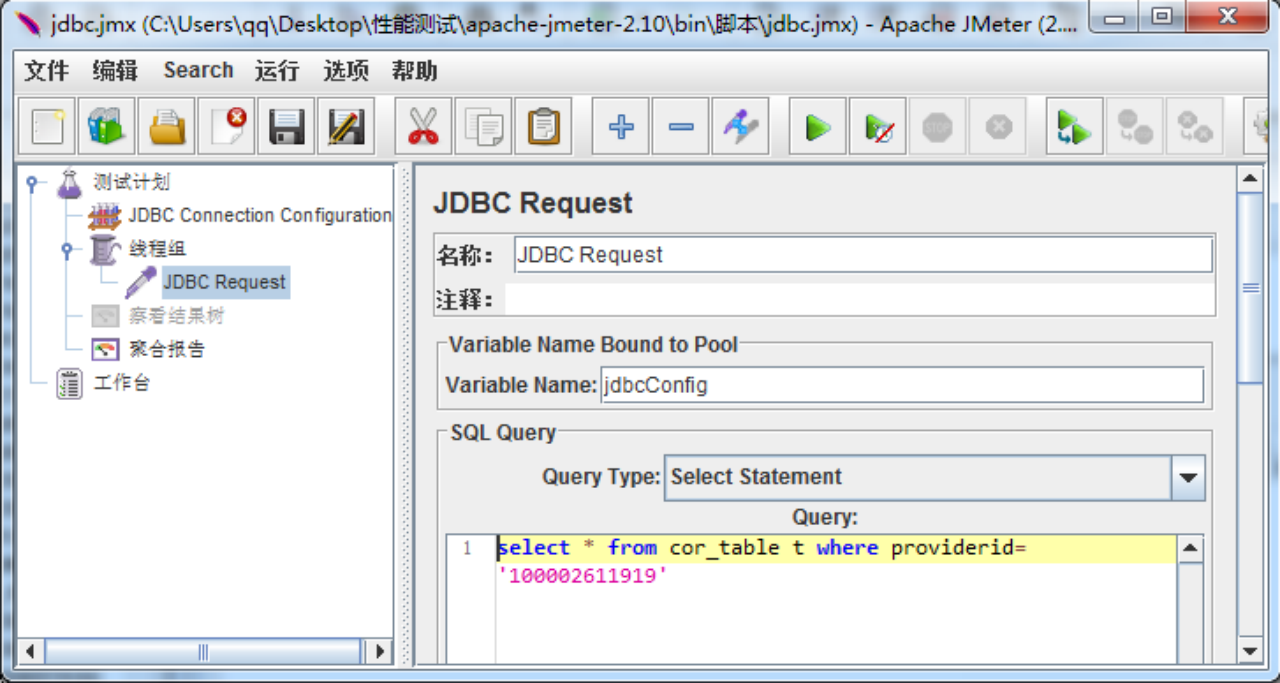The height and width of the screenshot is (683, 1280).
Task: Click the 测试计划 flask icon
Action: (69, 182)
